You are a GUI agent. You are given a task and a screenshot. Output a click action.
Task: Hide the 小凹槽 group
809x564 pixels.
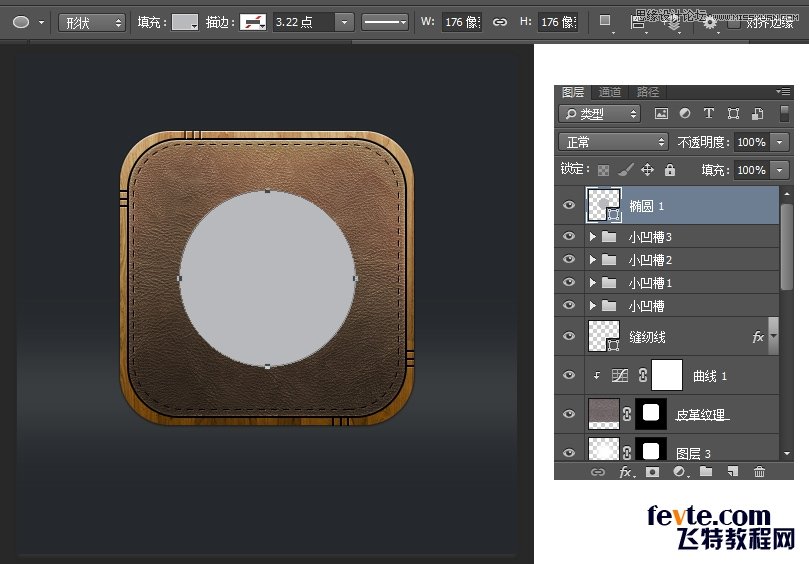pos(569,305)
